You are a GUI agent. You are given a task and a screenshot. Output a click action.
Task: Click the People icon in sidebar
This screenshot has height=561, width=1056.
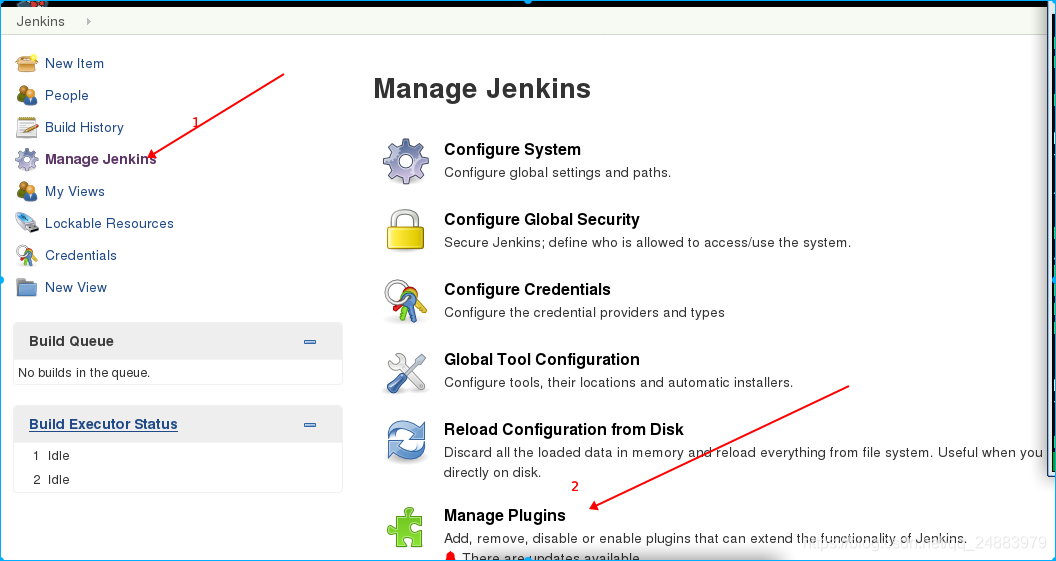[27, 96]
